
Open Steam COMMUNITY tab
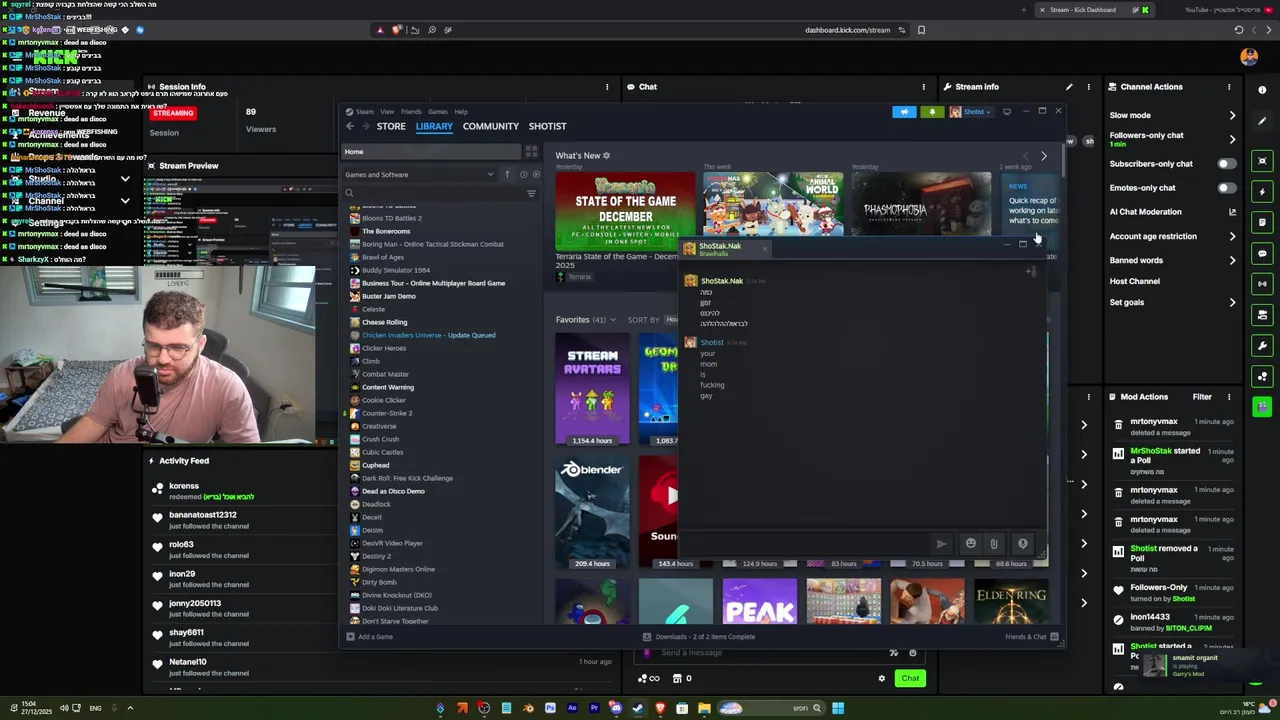point(490,126)
